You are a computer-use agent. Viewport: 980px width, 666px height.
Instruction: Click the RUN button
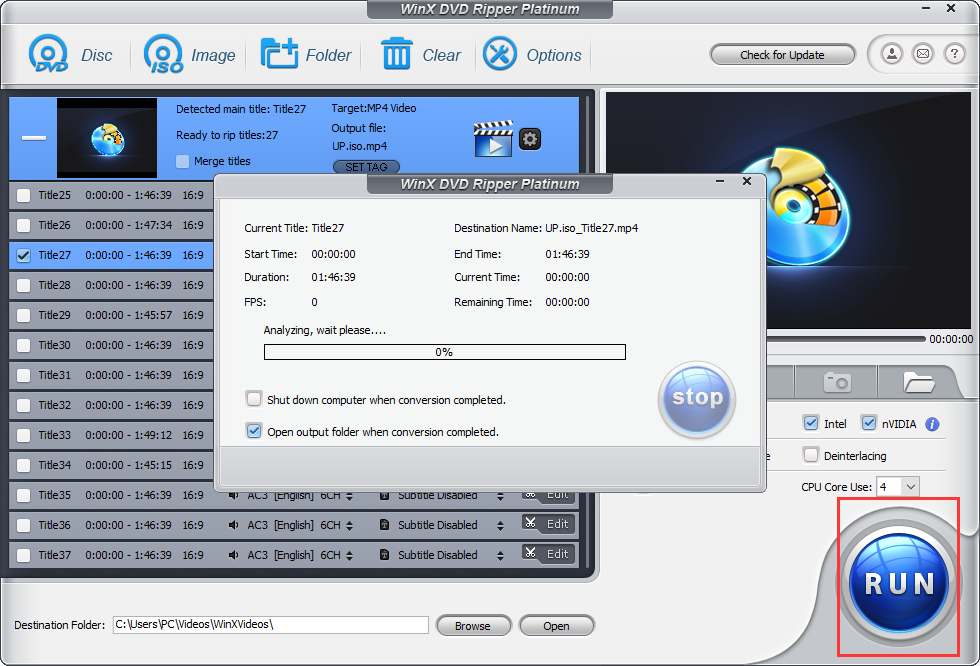point(899,584)
